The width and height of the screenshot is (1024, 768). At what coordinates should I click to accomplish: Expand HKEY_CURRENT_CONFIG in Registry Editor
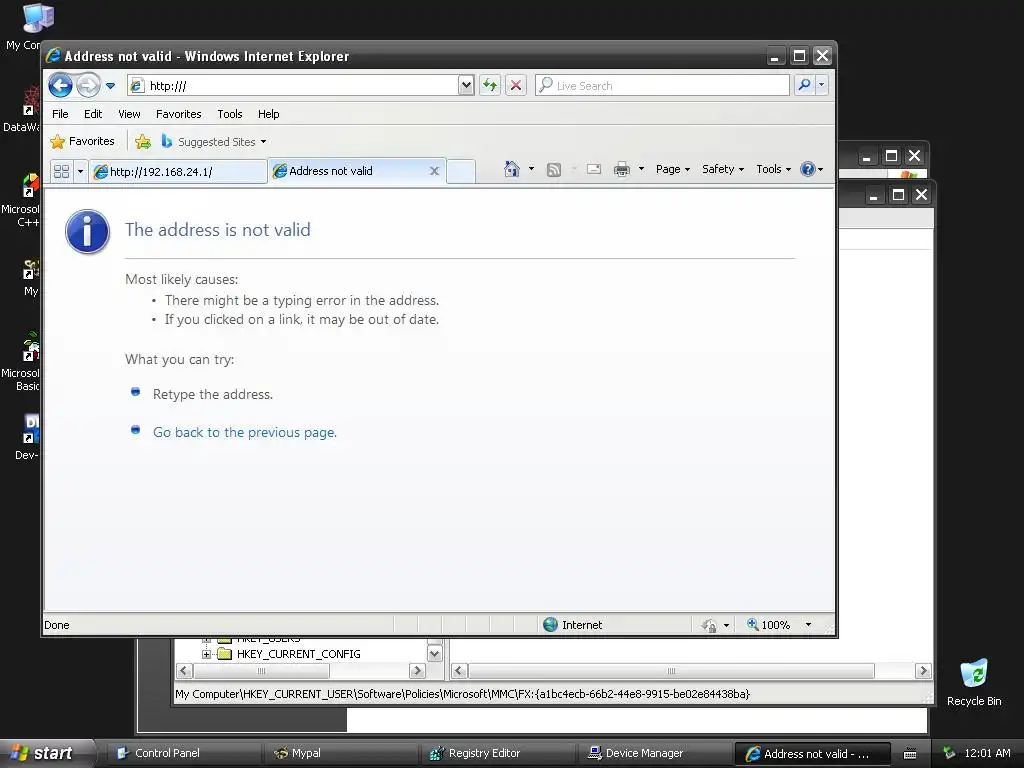pyautogui.click(x=206, y=654)
